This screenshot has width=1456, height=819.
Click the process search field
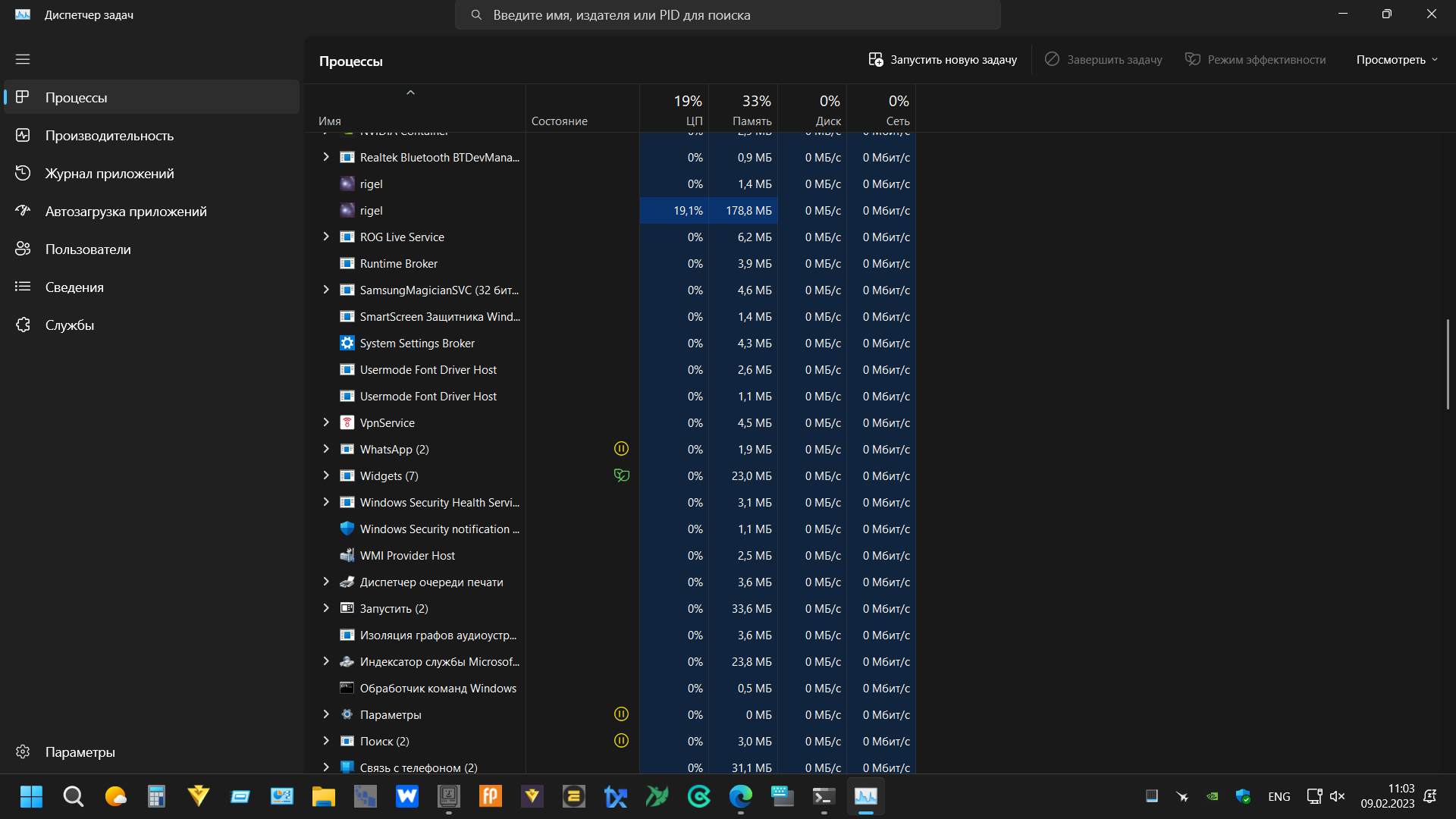click(728, 14)
